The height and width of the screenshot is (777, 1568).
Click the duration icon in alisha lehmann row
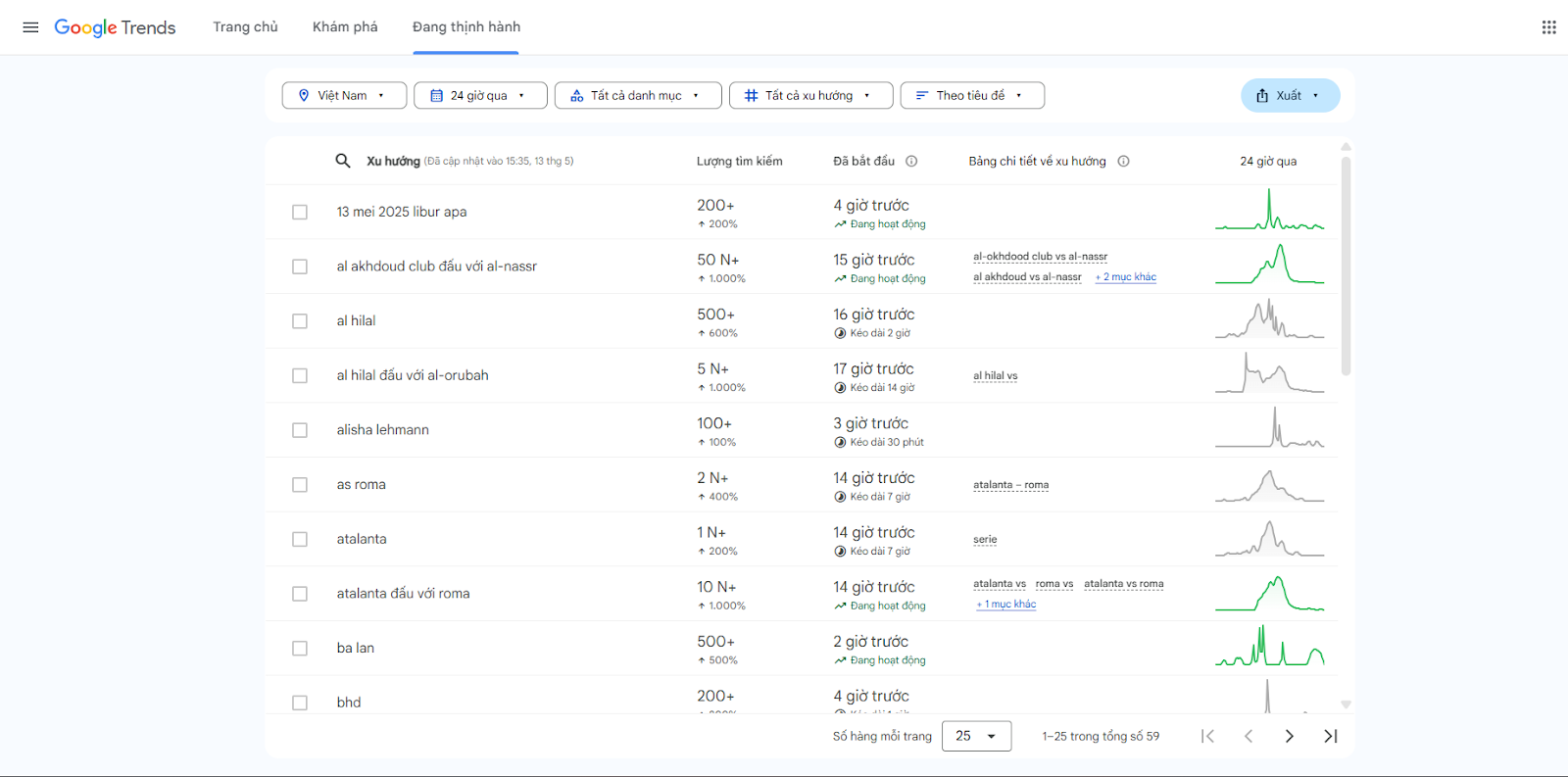840,442
